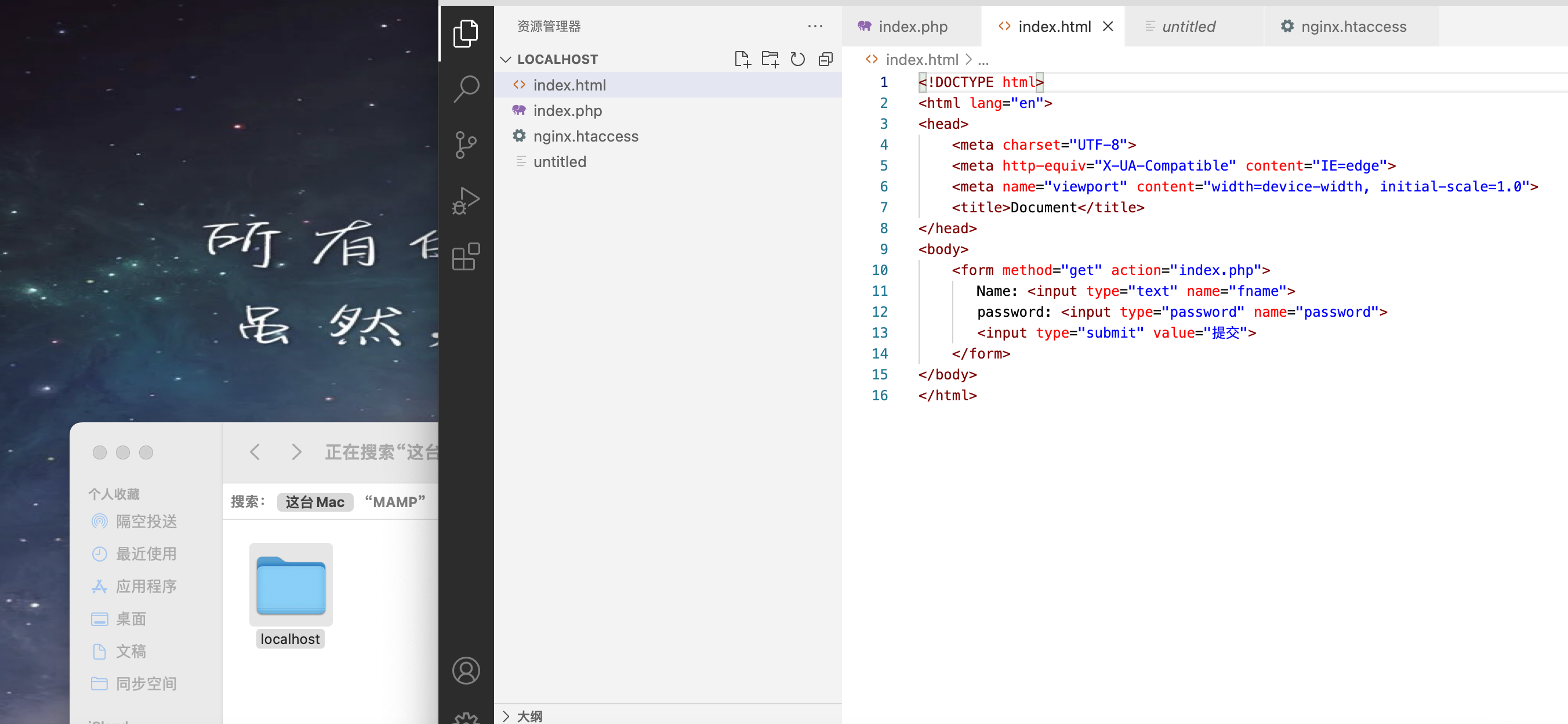
Task: Create a new file in LOCALHOST
Action: [743, 59]
